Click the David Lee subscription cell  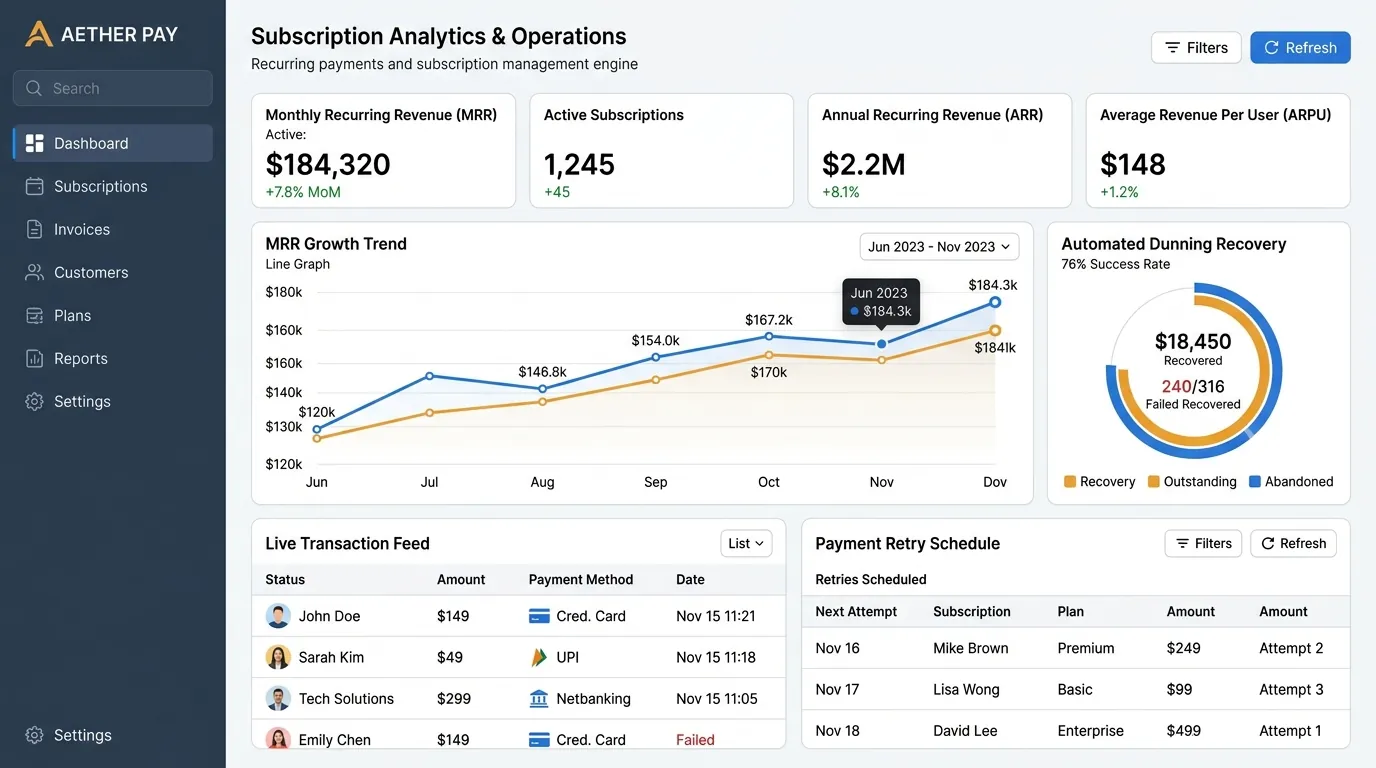965,731
